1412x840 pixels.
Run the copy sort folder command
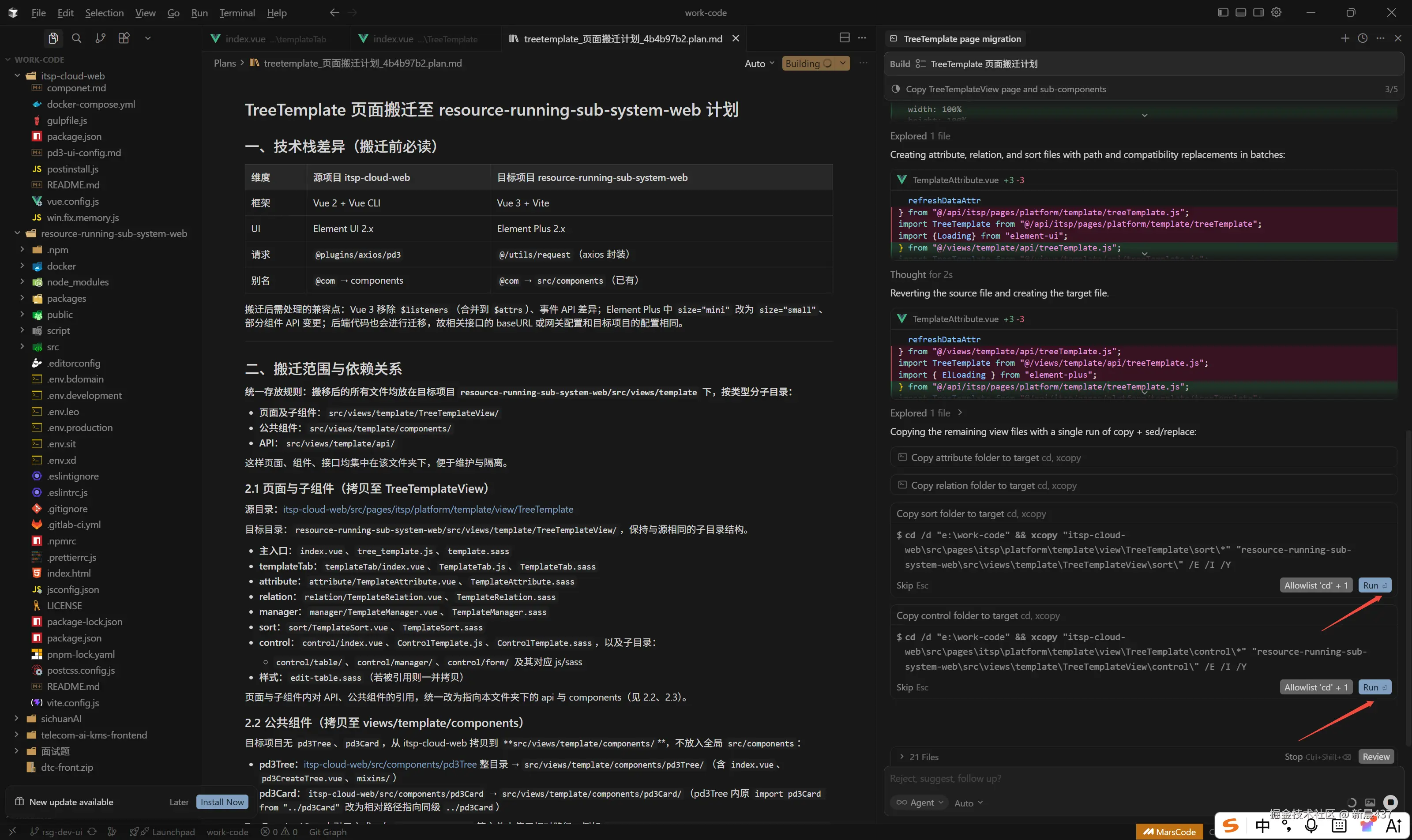[x=1374, y=585]
